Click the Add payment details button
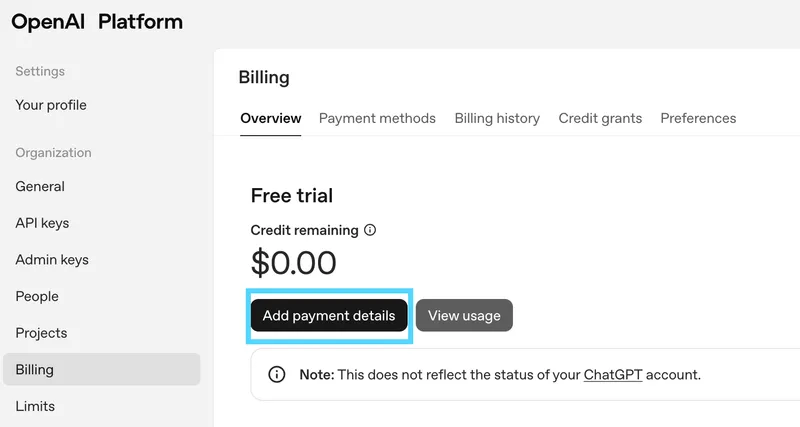Viewport: 800px width, 427px height. pyautogui.click(x=329, y=315)
